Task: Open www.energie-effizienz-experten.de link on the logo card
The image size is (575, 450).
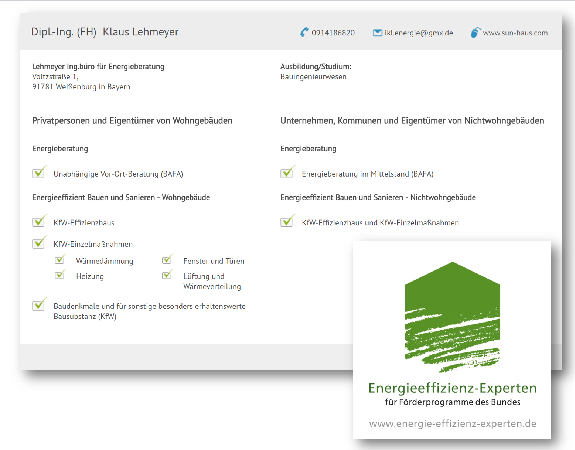Action: [453, 424]
